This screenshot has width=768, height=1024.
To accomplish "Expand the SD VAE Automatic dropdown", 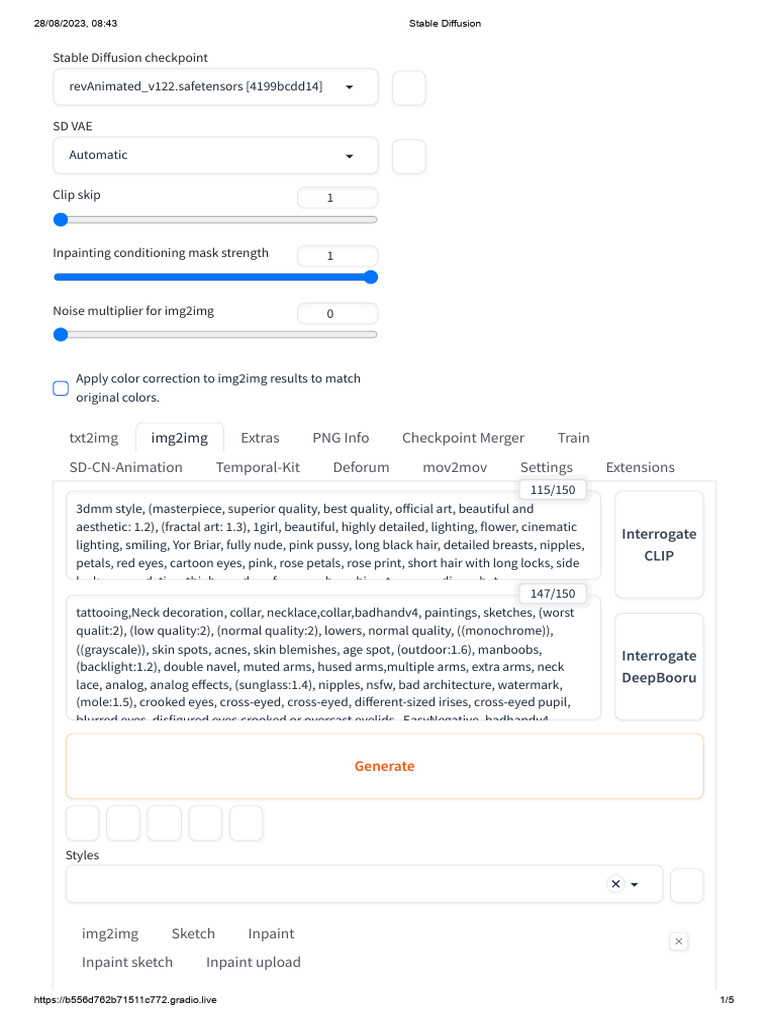I will [x=215, y=155].
